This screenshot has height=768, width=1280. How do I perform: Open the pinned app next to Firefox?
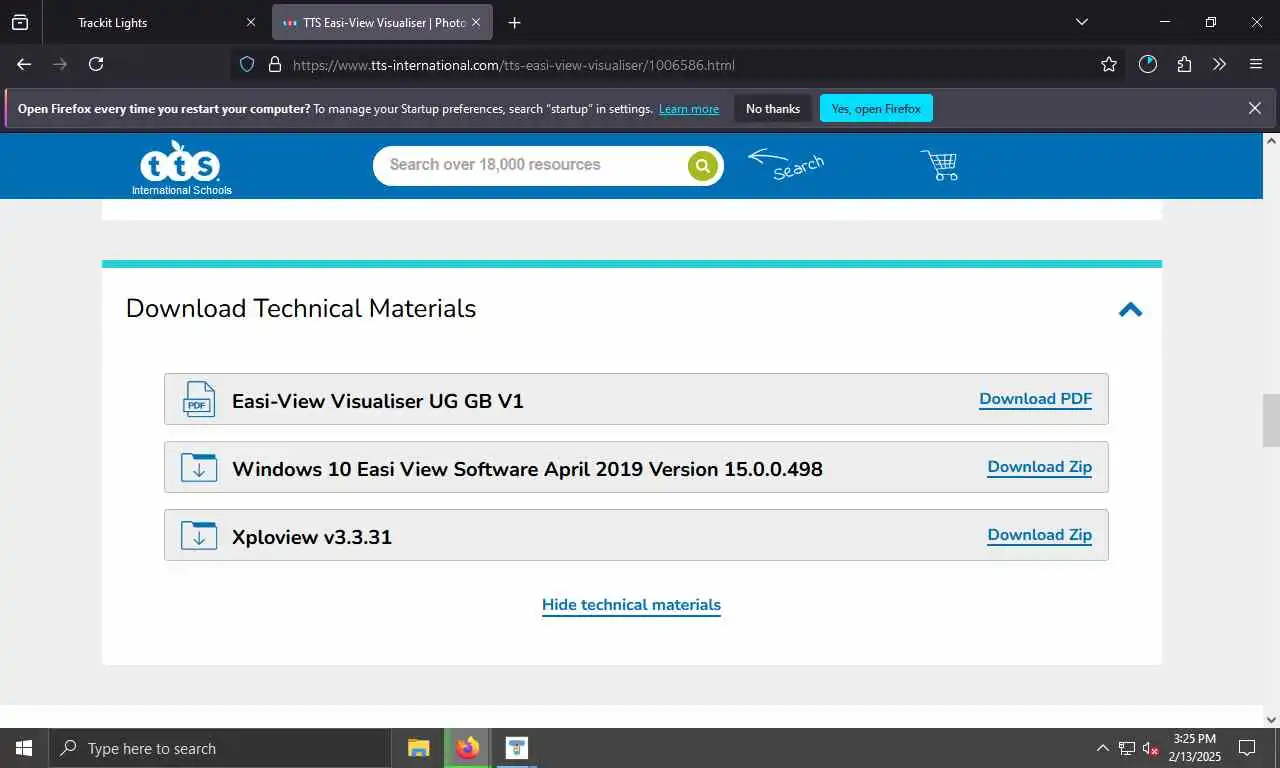click(516, 748)
